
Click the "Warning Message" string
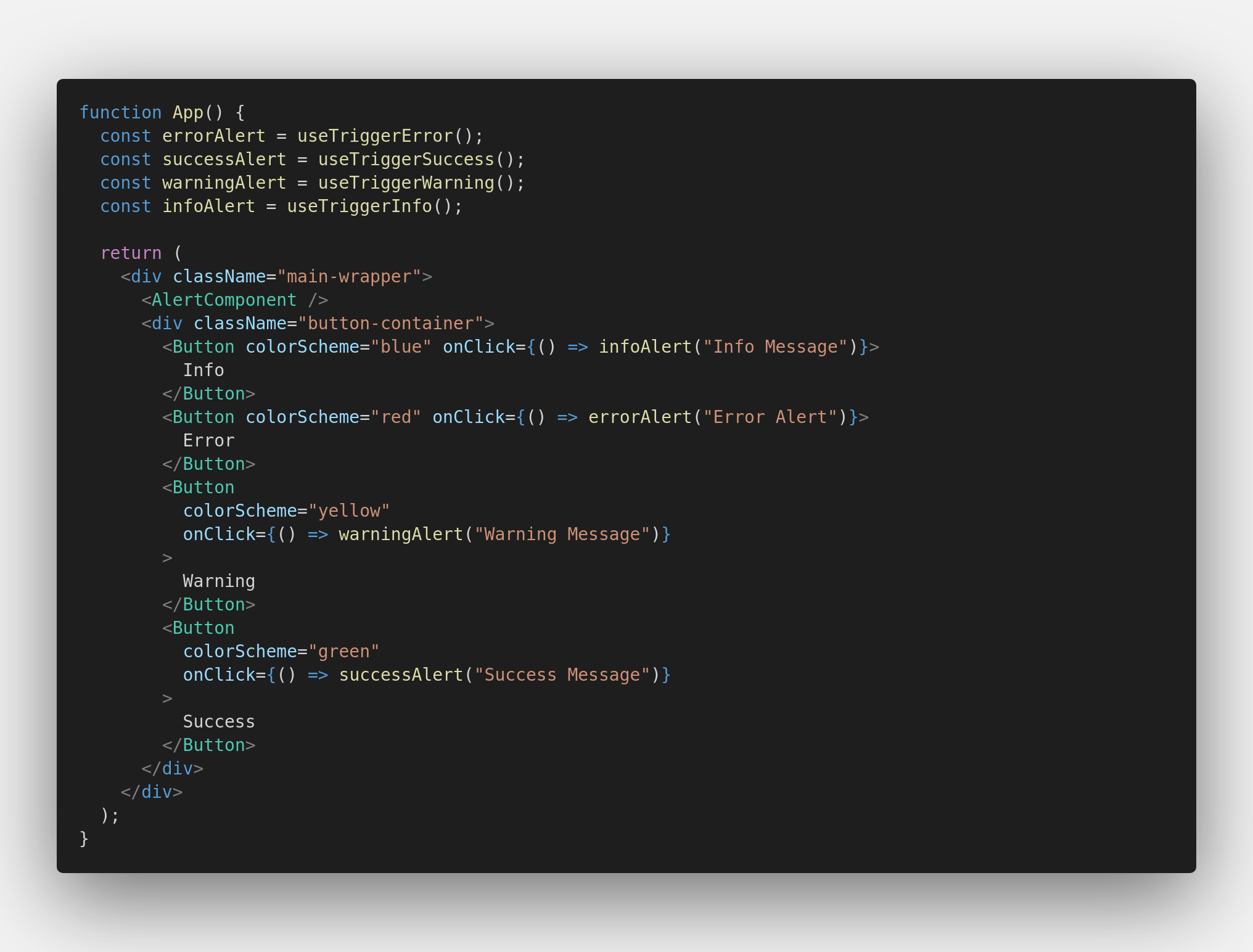(562, 535)
